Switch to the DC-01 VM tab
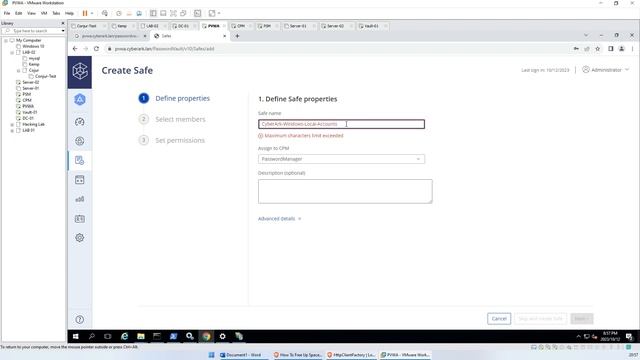640x360 pixels. point(183,26)
